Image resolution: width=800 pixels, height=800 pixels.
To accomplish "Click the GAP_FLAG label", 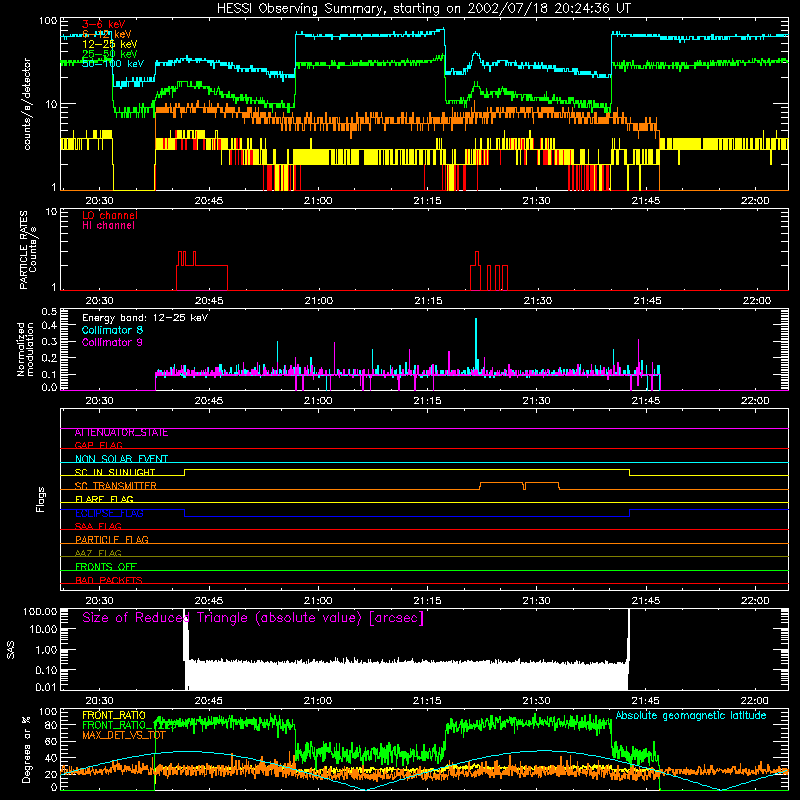I will coord(98,445).
